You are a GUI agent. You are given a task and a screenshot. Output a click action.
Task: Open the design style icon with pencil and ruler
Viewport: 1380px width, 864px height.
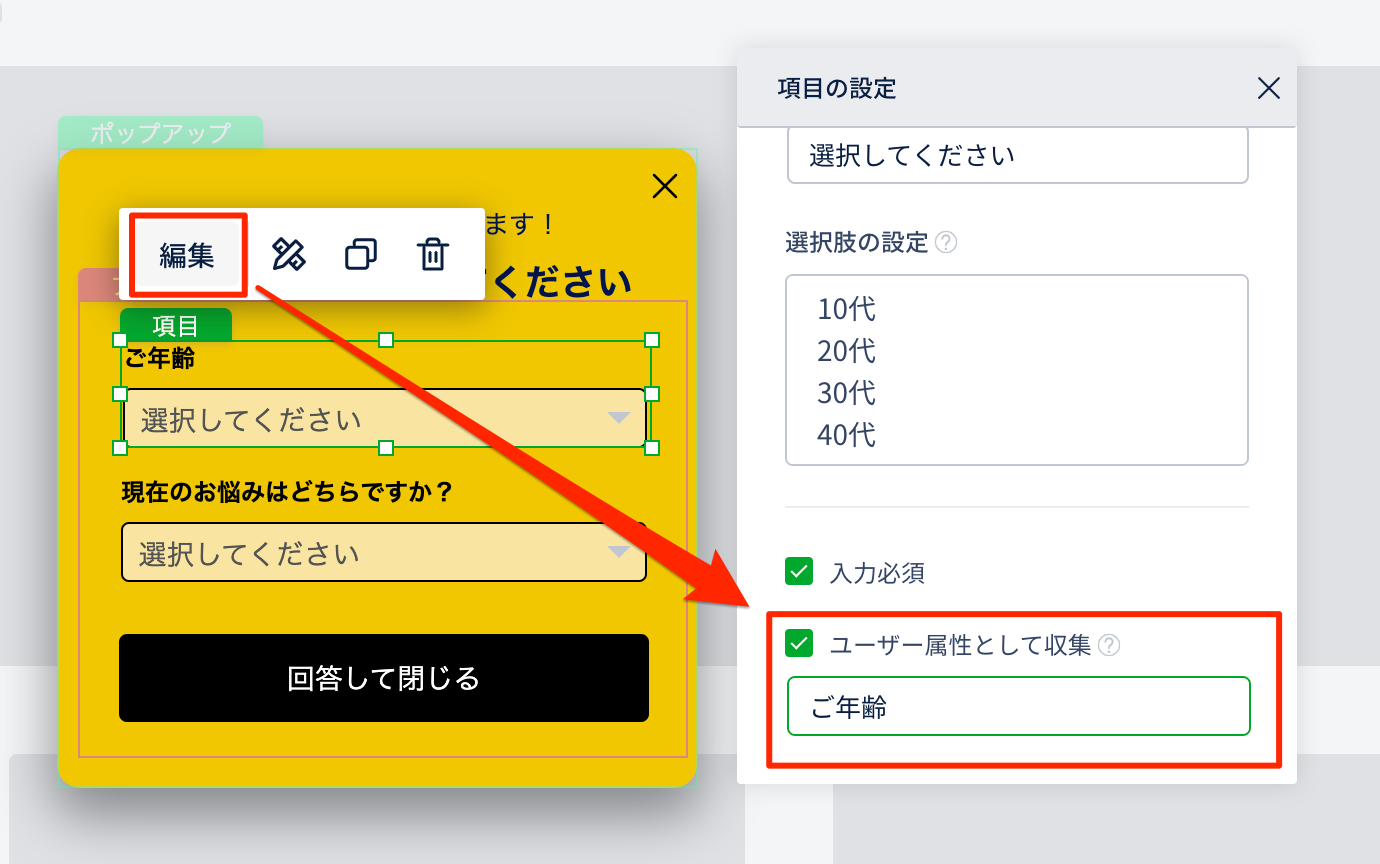[x=289, y=255]
